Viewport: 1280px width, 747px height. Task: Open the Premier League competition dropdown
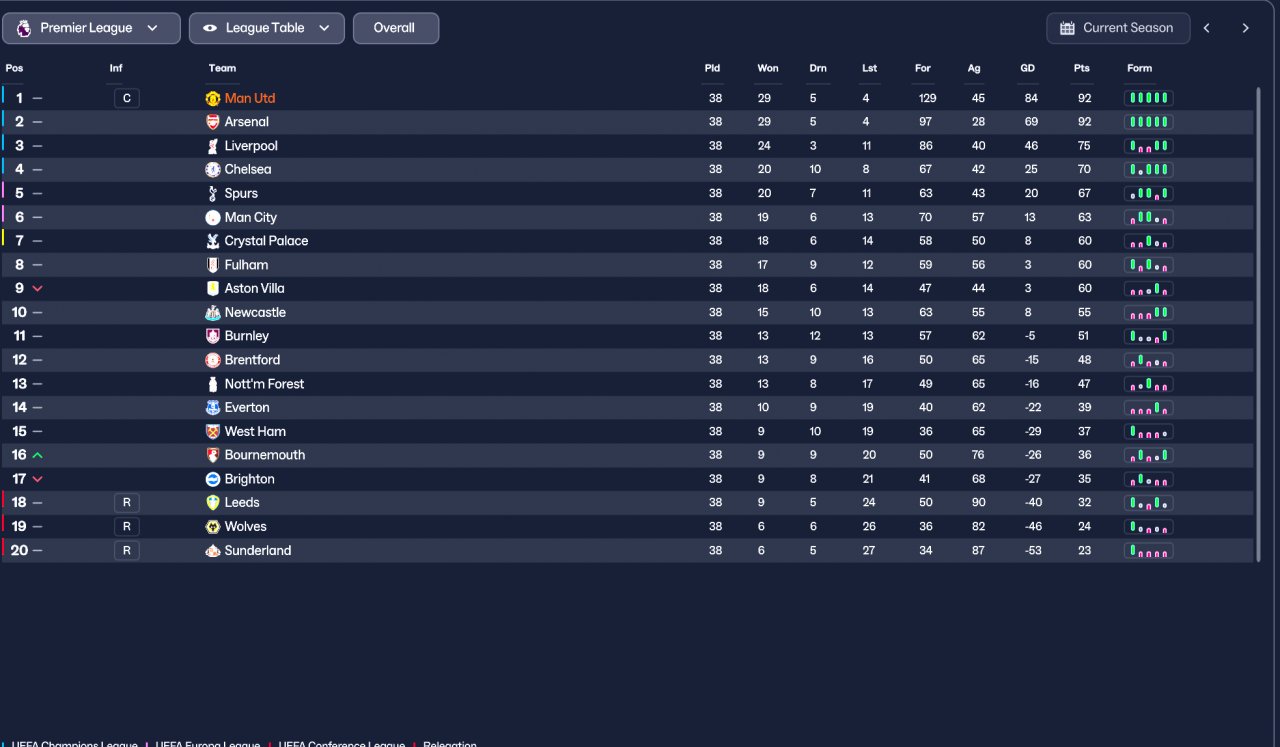[92, 28]
